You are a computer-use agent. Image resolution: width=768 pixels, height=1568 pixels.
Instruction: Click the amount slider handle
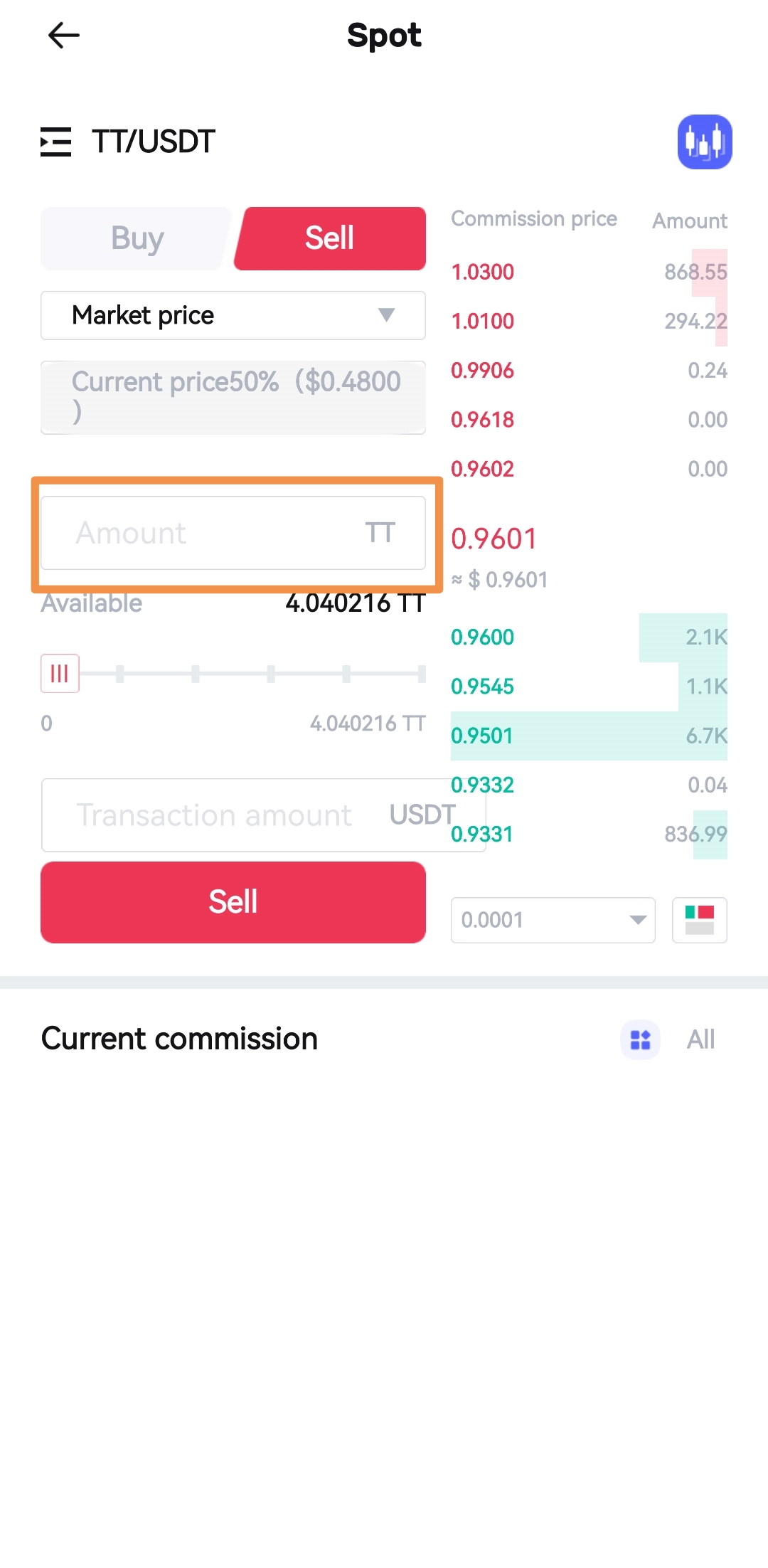pos(60,673)
